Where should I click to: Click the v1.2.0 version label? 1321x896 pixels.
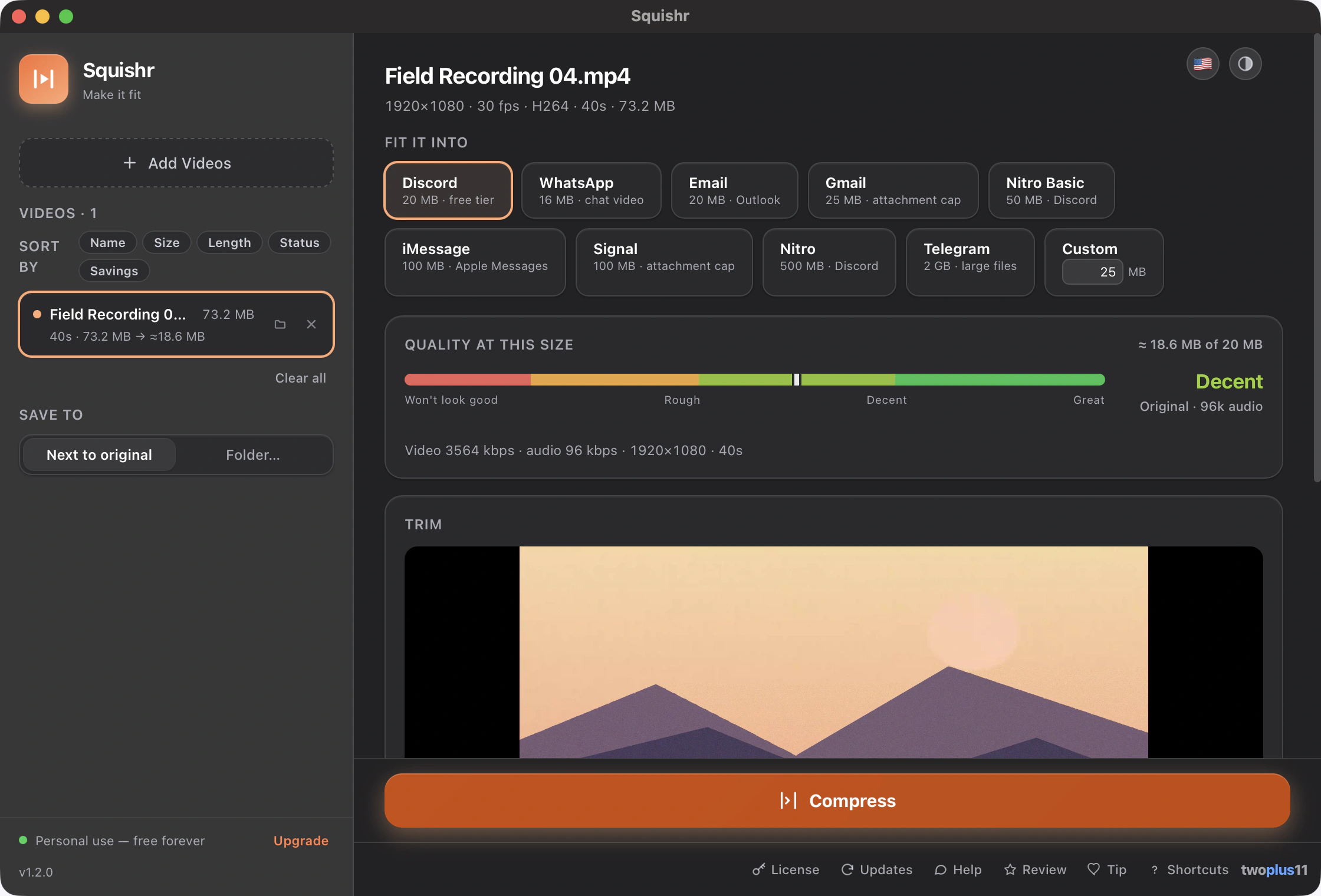35,872
